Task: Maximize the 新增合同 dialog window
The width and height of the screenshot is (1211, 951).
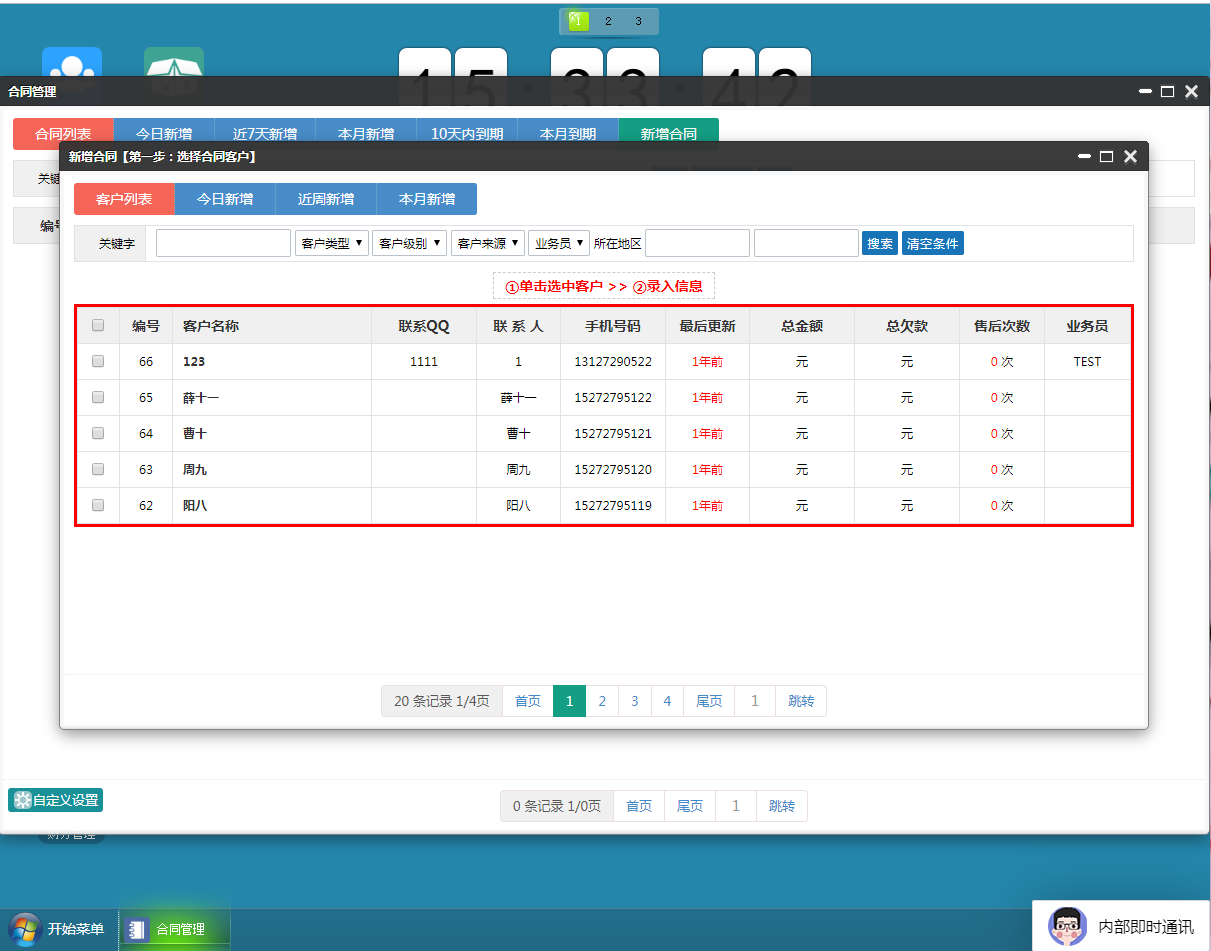Action: [1106, 156]
